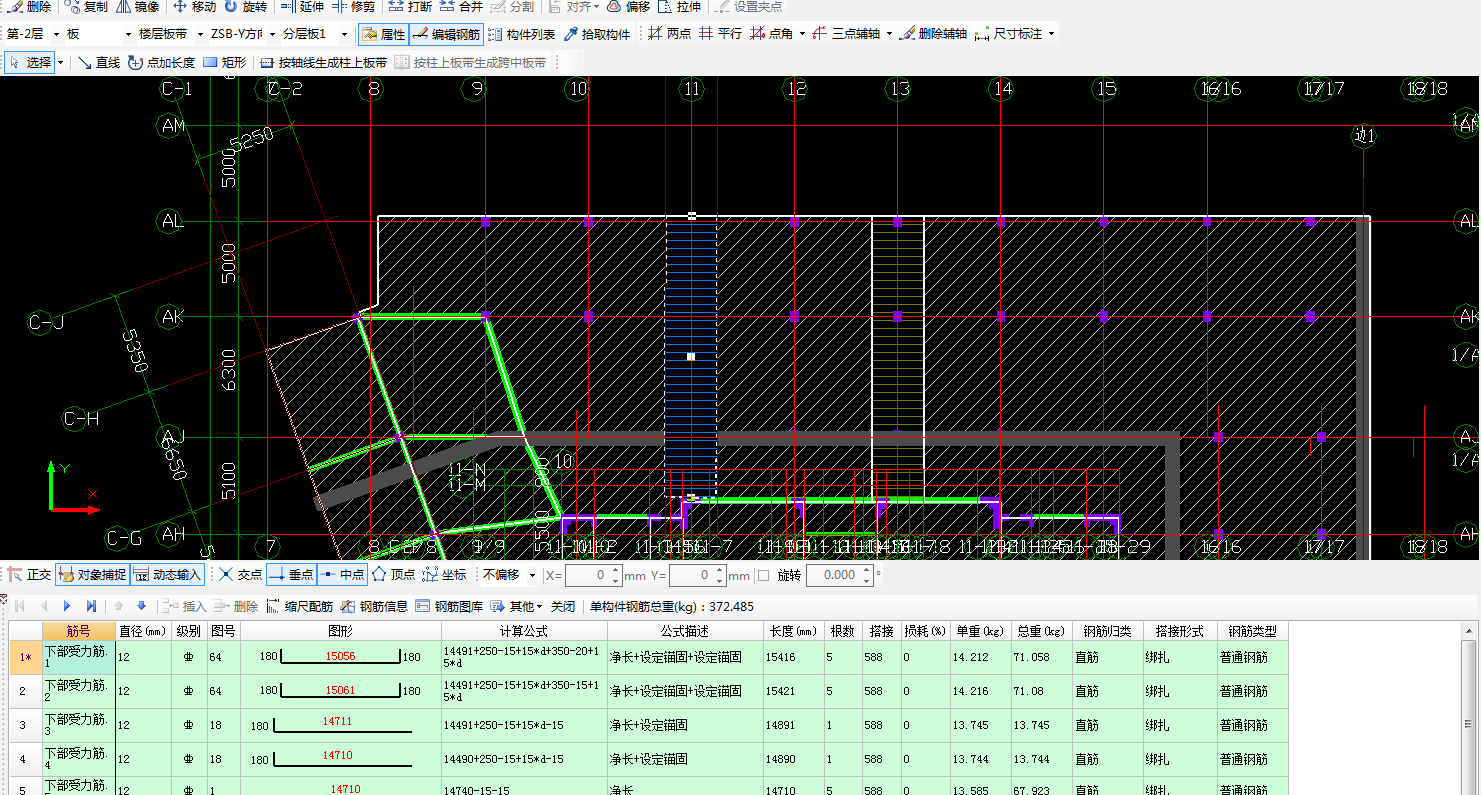The height and width of the screenshot is (795, 1481).
Task: Click the 长度(mm) column header
Action: coord(792,631)
